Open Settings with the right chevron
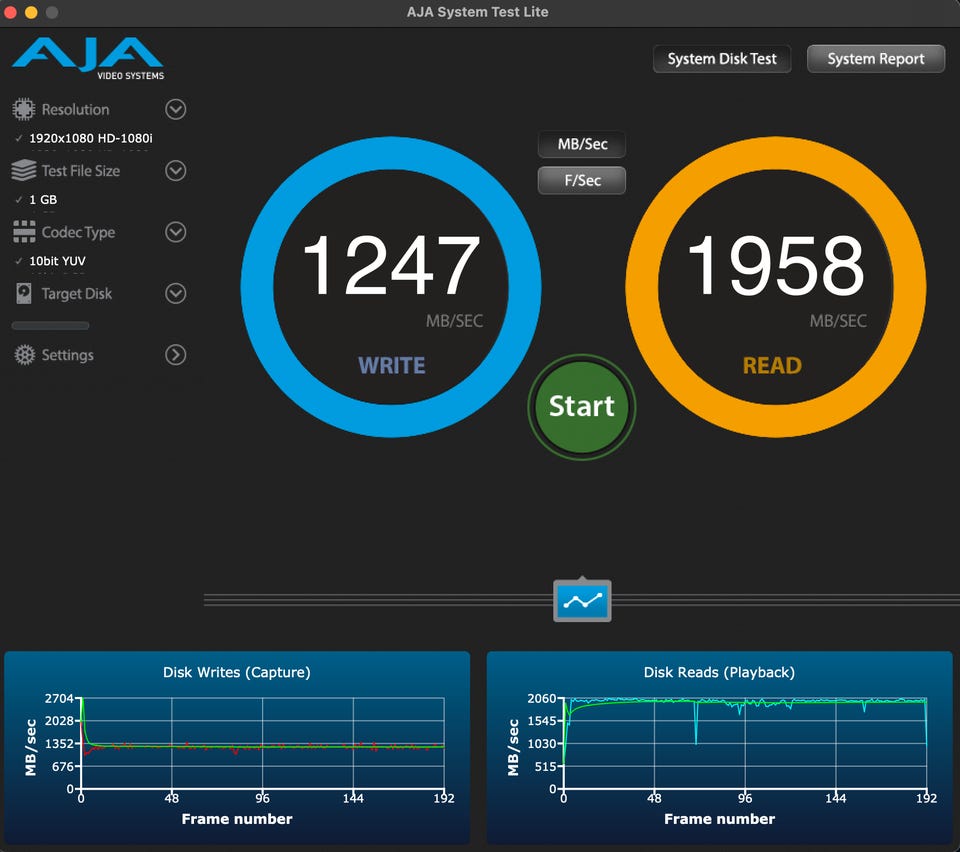 point(176,355)
